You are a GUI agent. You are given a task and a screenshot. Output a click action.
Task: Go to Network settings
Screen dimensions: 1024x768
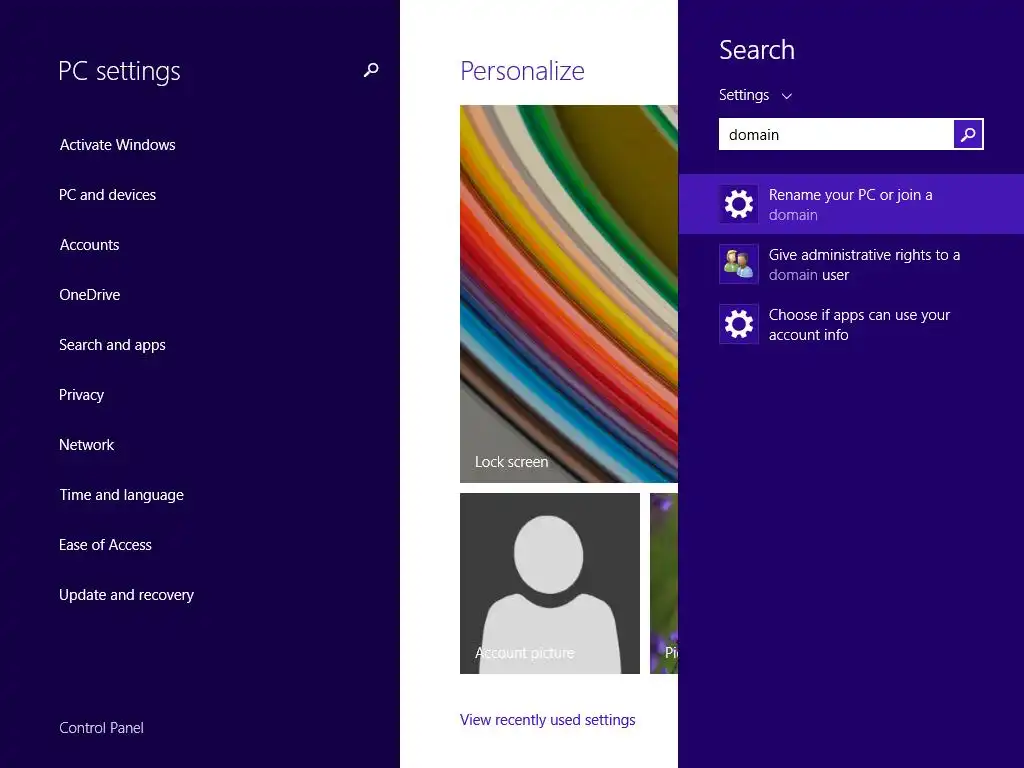click(x=86, y=445)
